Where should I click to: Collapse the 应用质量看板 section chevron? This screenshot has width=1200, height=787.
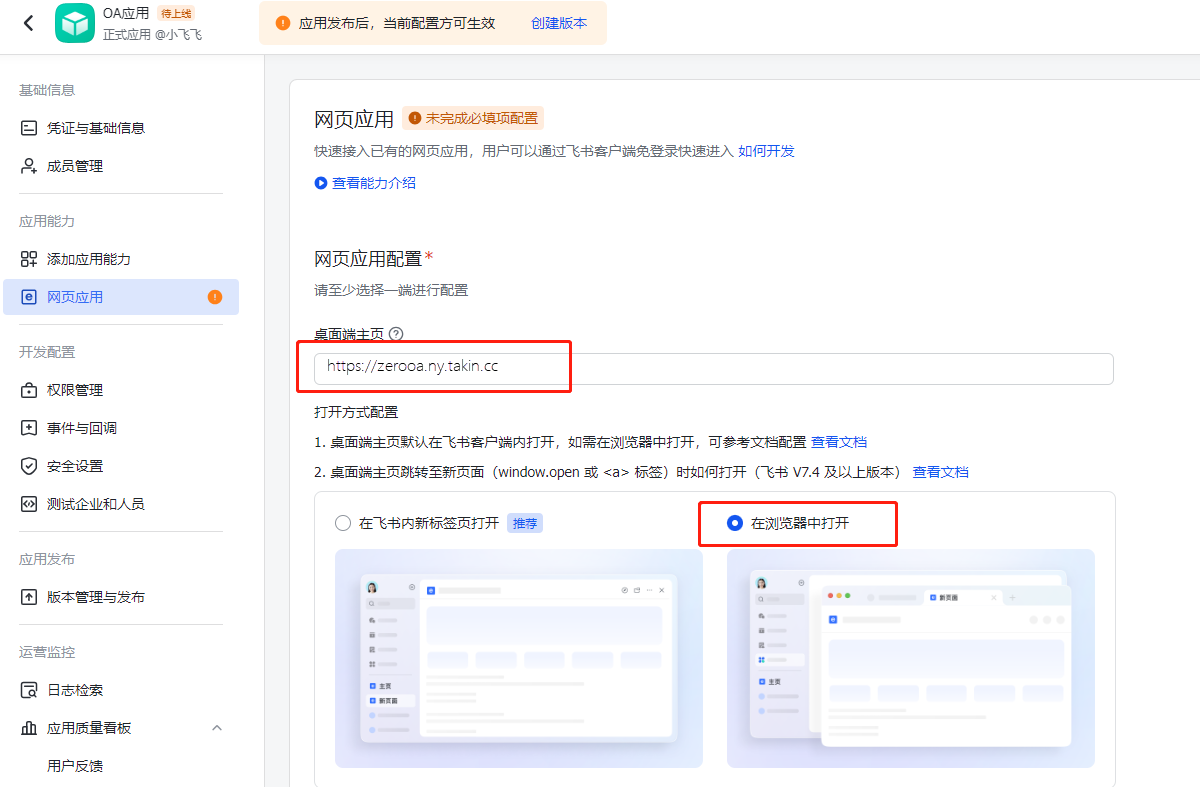coord(217,728)
